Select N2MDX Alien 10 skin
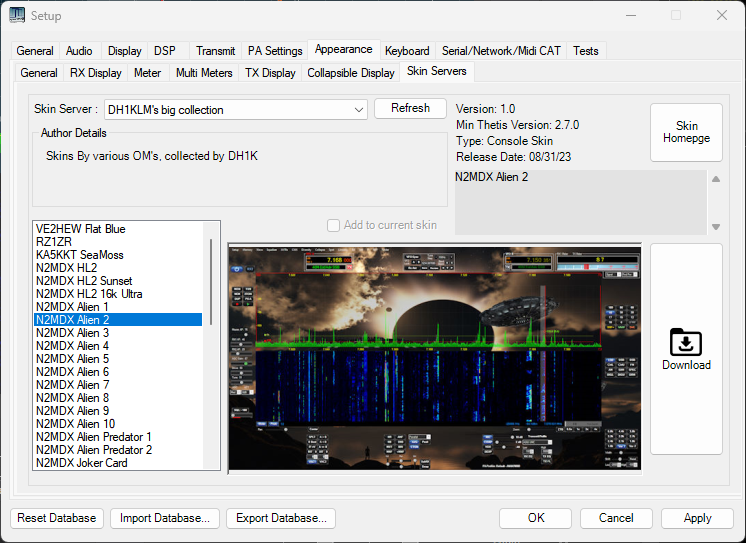 [x=118, y=424]
